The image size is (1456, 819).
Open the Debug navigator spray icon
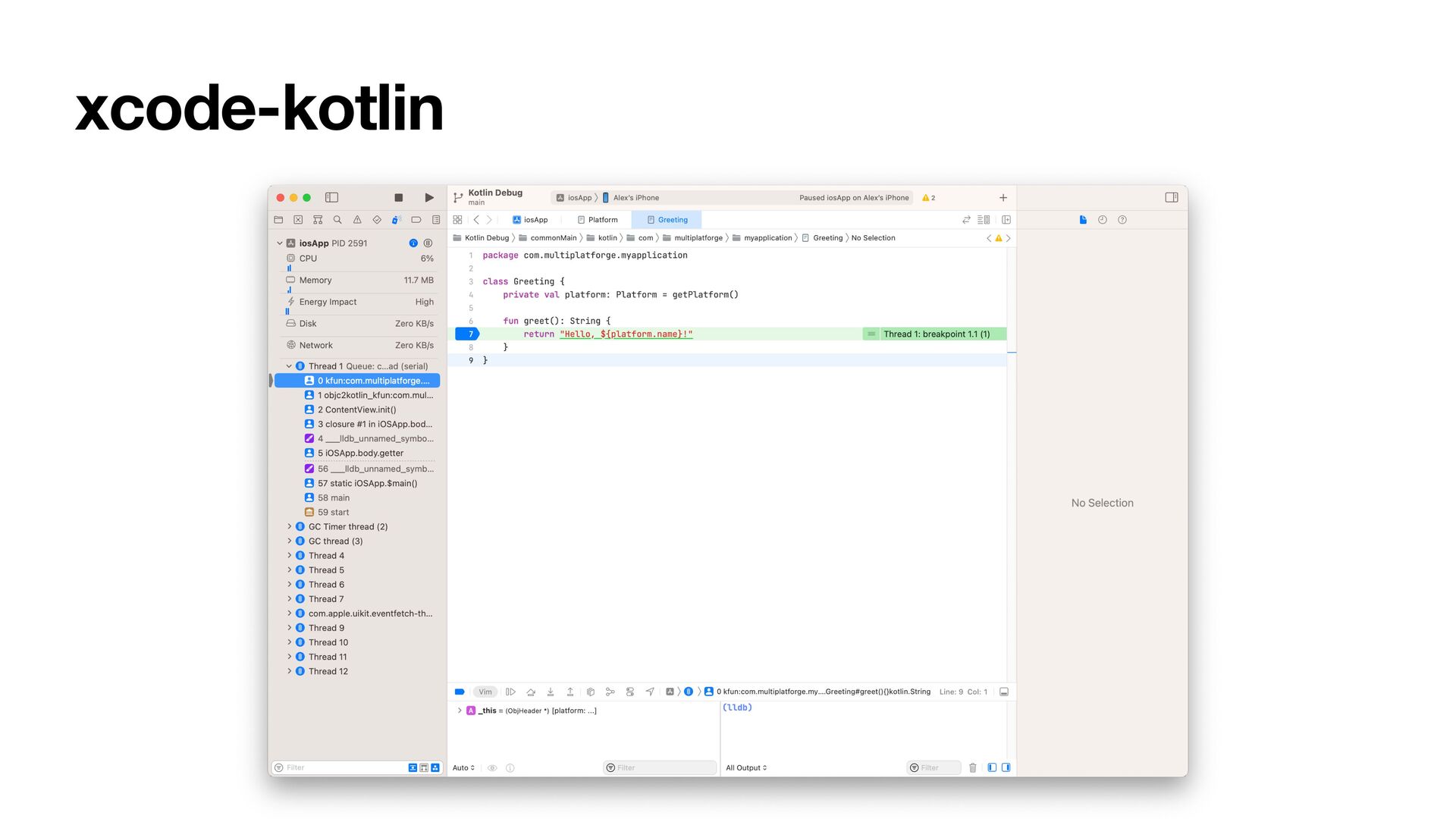tap(396, 220)
